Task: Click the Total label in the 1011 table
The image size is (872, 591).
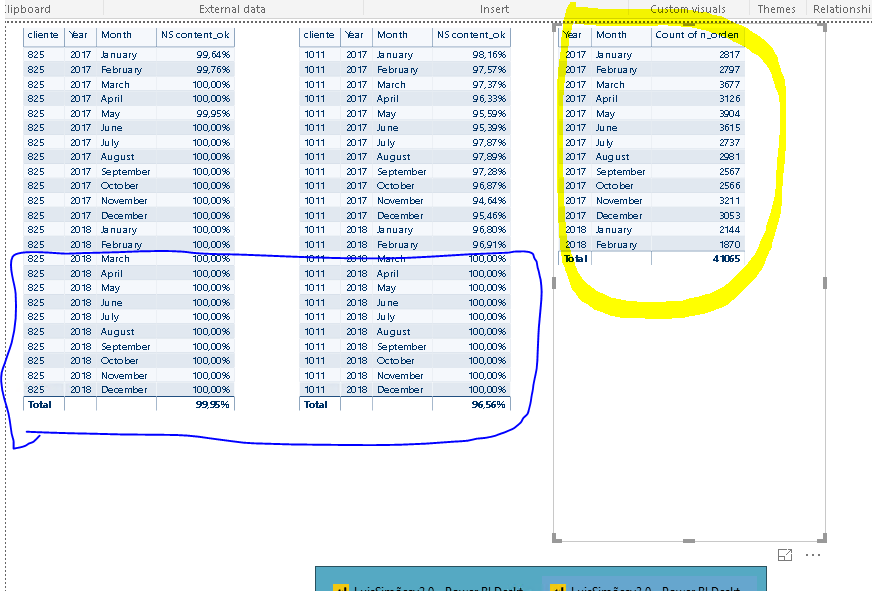Action: 315,405
